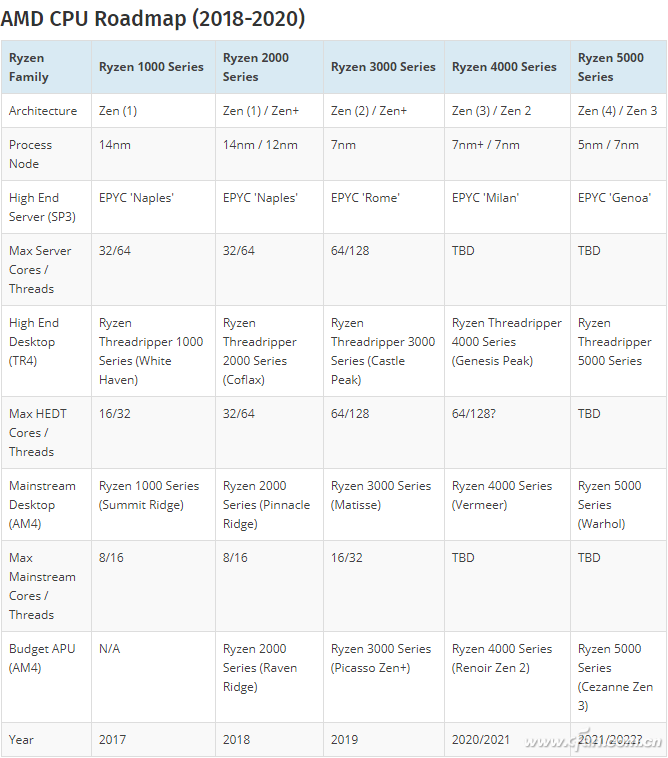
Task: Select the Process Node row label
Action: click(31, 154)
